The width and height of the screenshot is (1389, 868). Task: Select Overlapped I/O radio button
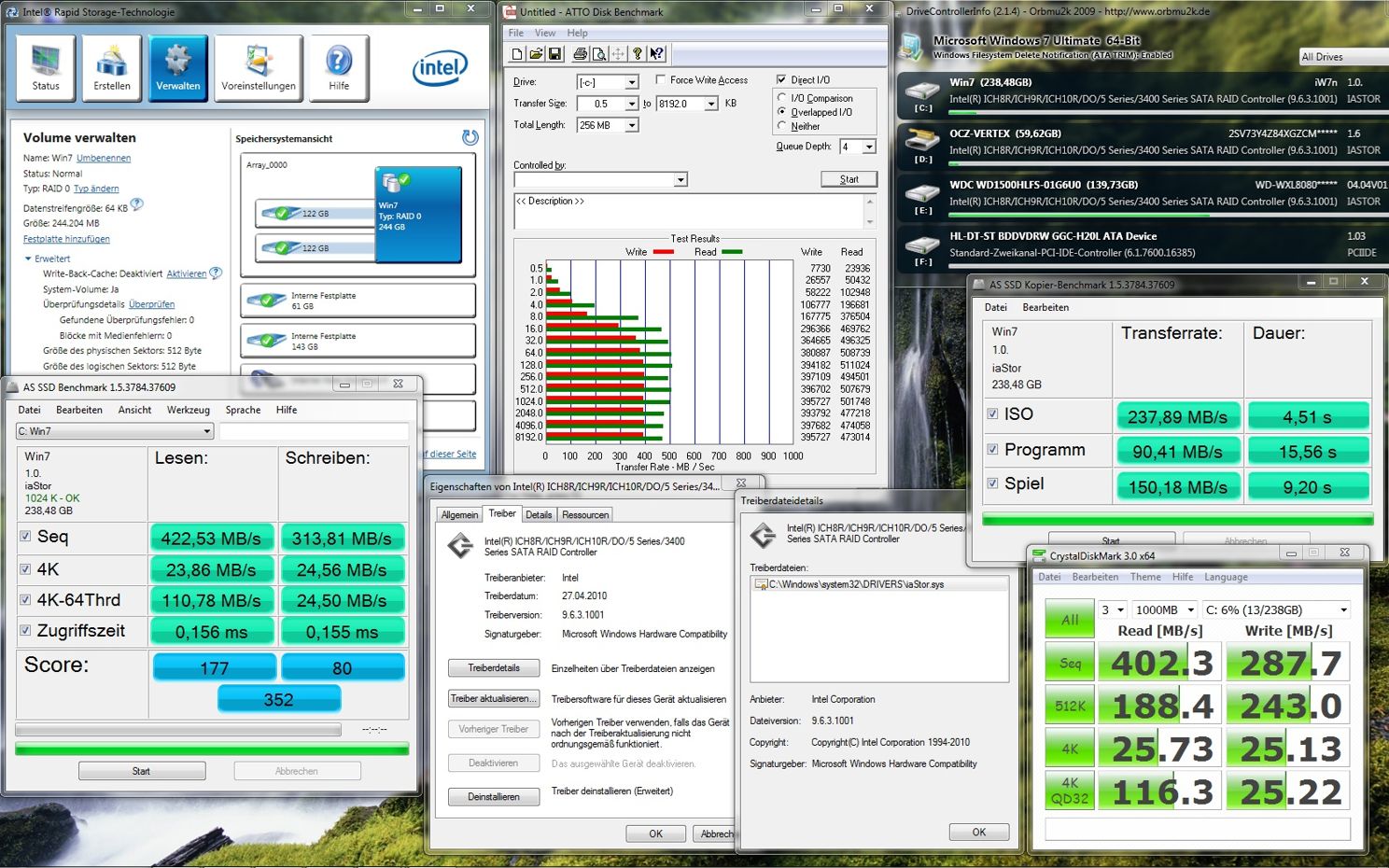[x=781, y=112]
